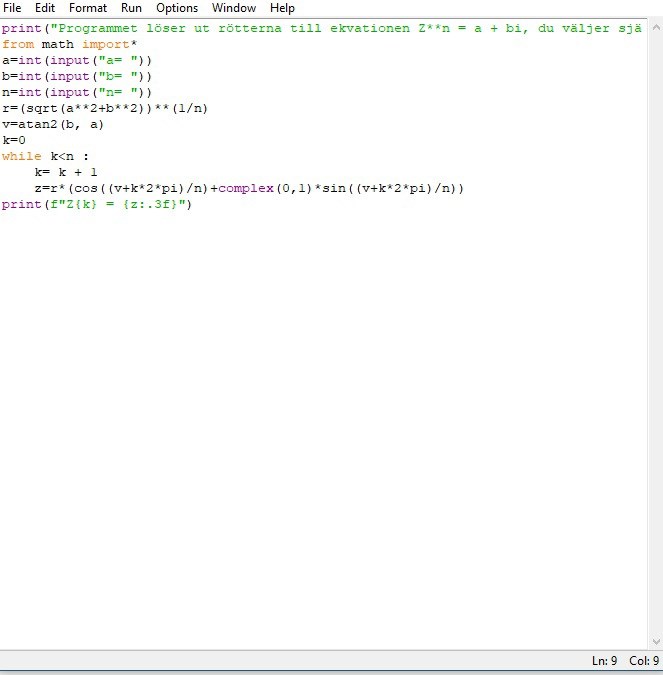This screenshot has height=675, width=663.
Task: Open the Options menu
Action: [177, 8]
